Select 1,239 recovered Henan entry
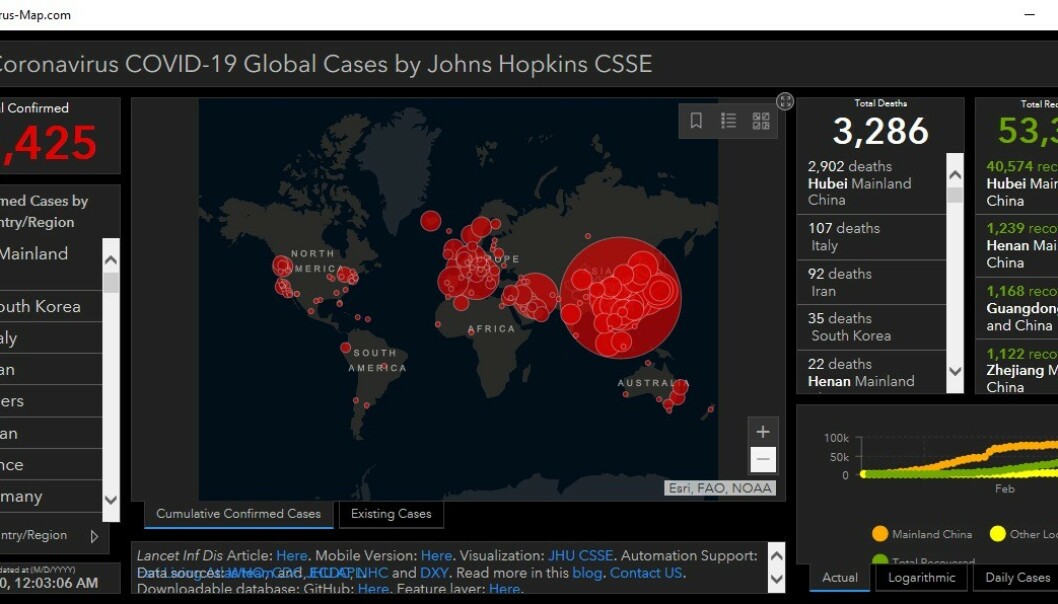Image resolution: width=1058 pixels, height=604 pixels. coord(1017,245)
